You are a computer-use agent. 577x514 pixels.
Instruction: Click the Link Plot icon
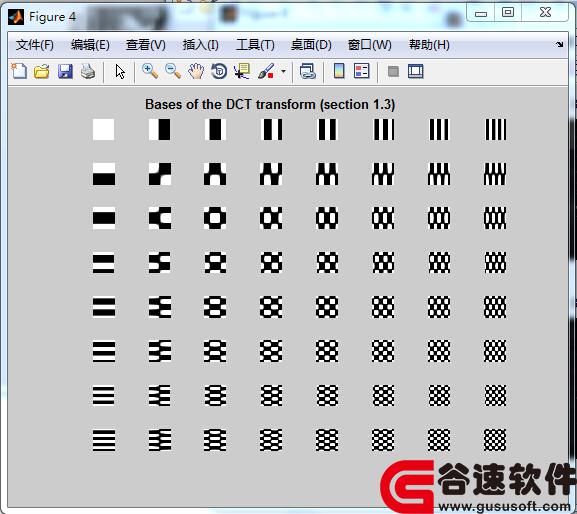click(x=308, y=71)
